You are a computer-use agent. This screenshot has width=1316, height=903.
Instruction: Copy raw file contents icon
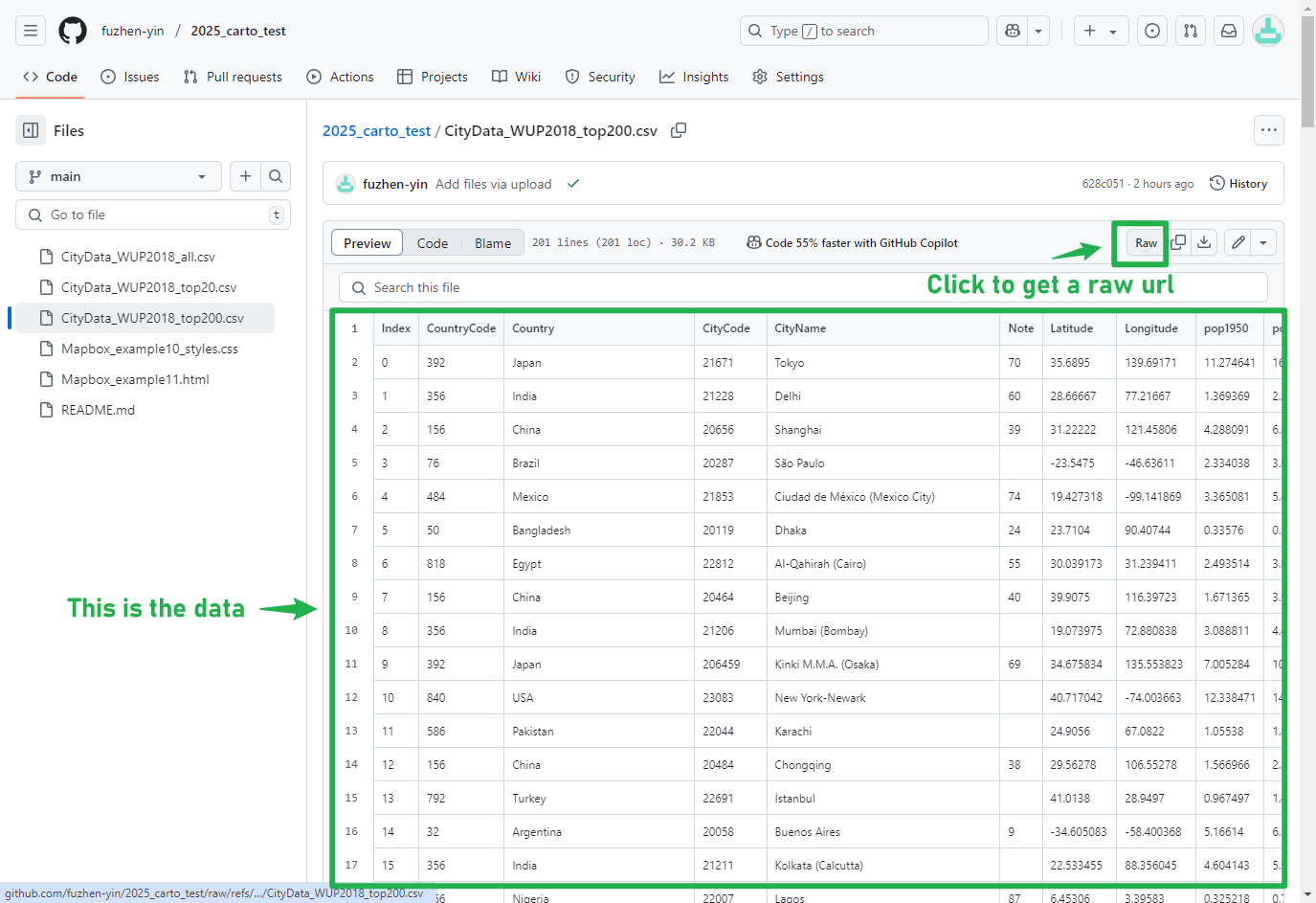(x=1179, y=243)
